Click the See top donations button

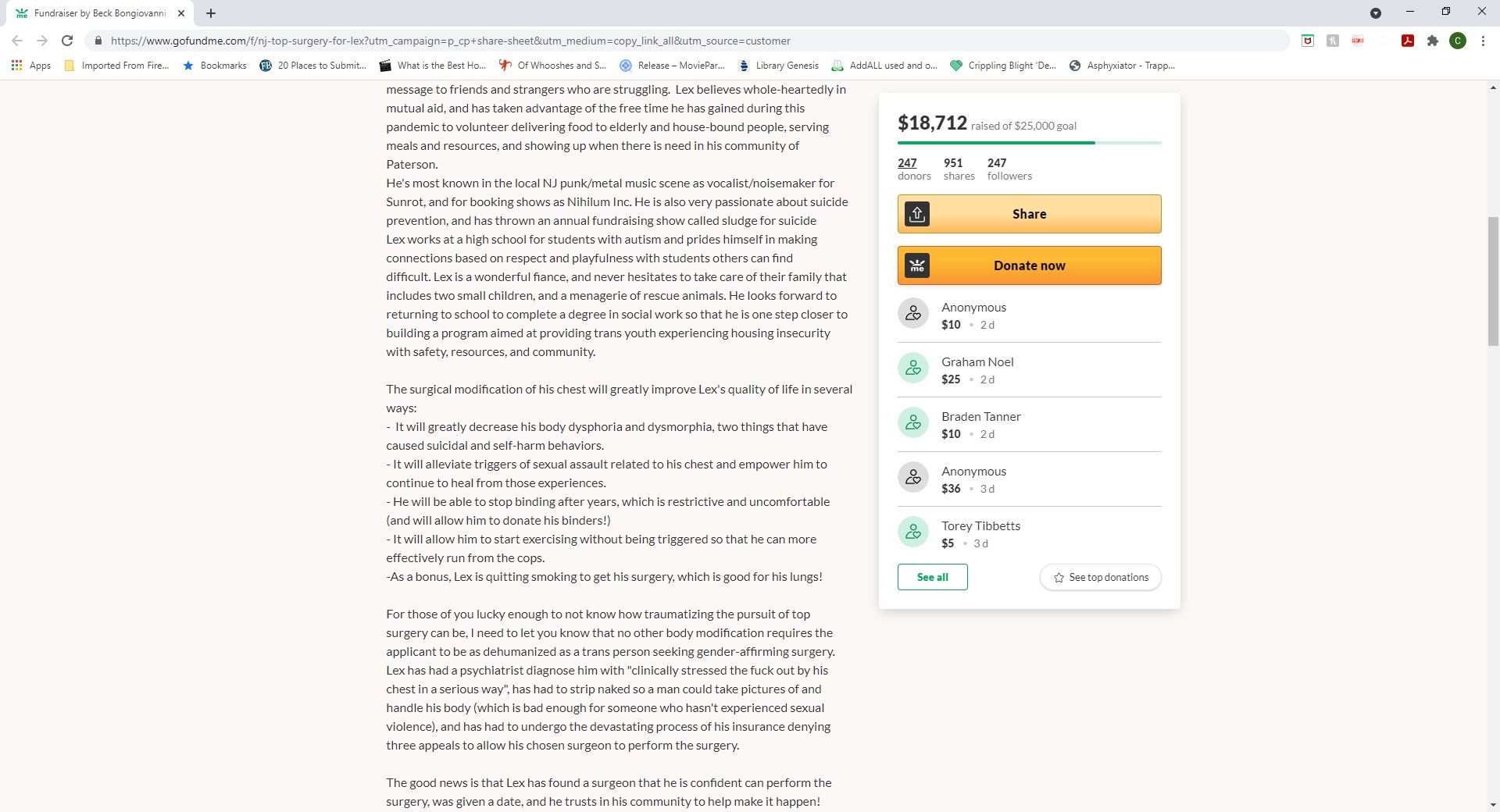[1101, 577]
